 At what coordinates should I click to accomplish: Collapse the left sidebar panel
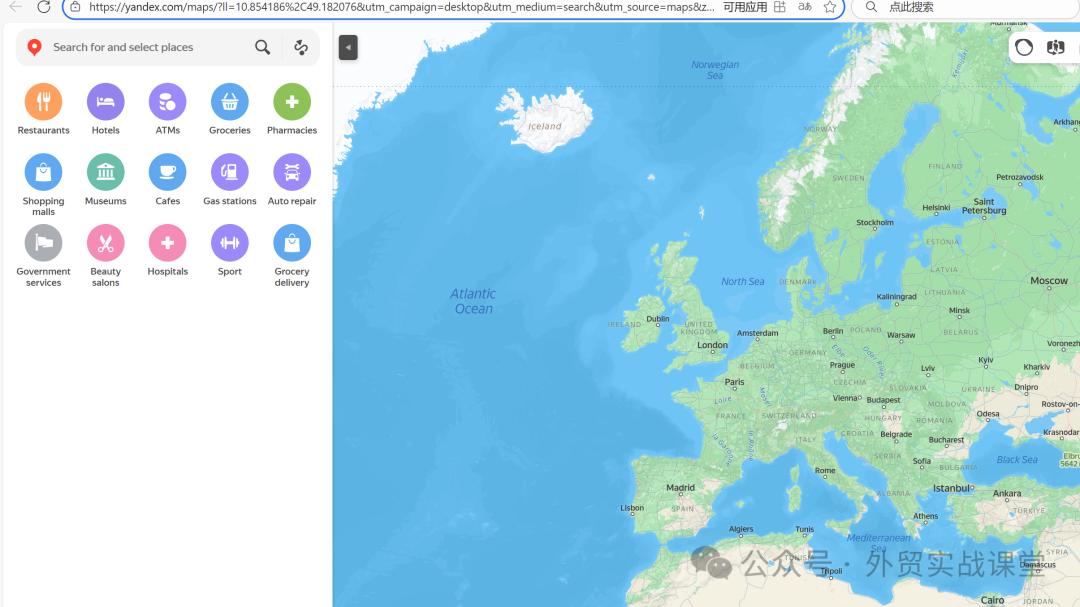tap(348, 47)
